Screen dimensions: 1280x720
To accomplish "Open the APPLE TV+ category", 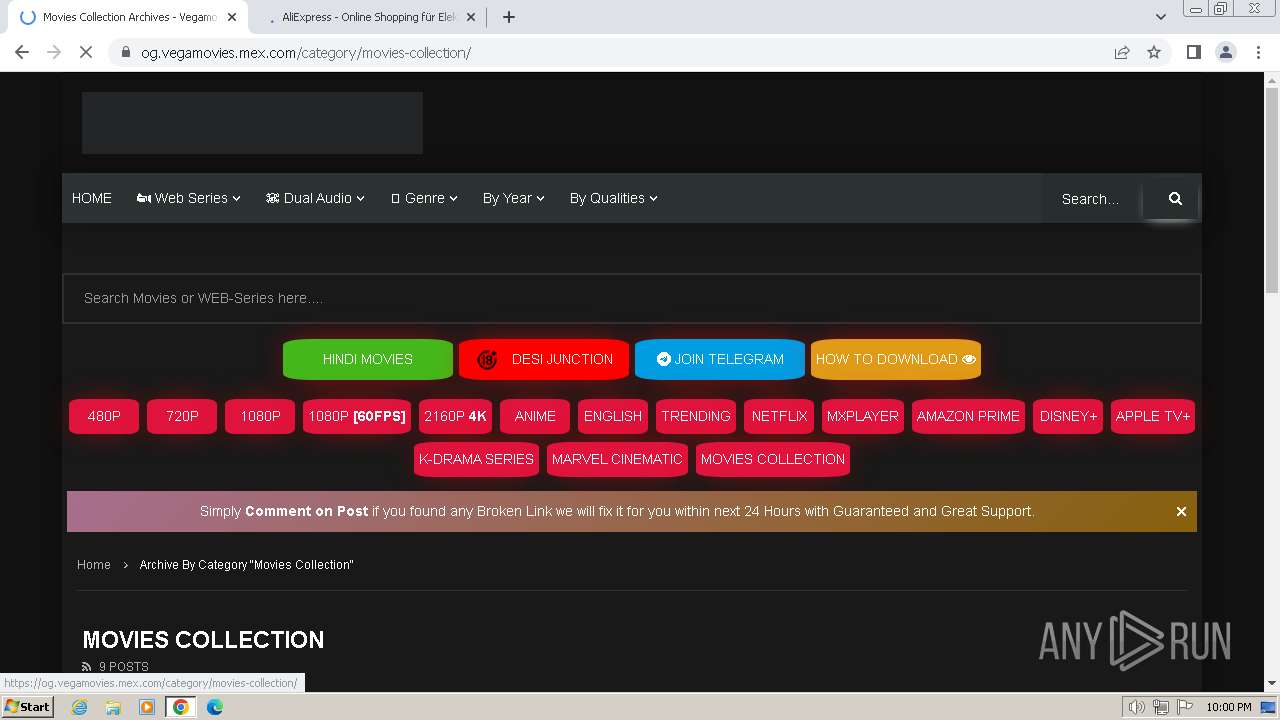I will tap(1153, 416).
